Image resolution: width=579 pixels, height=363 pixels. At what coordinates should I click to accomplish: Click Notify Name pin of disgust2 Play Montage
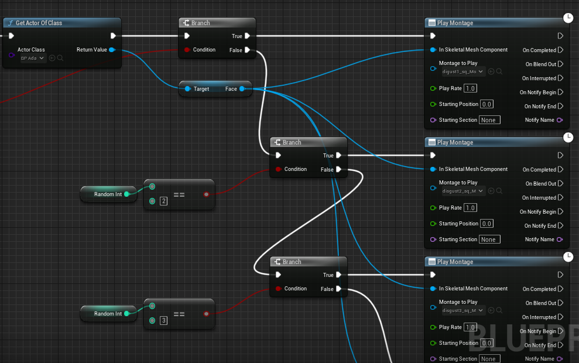[x=560, y=239]
